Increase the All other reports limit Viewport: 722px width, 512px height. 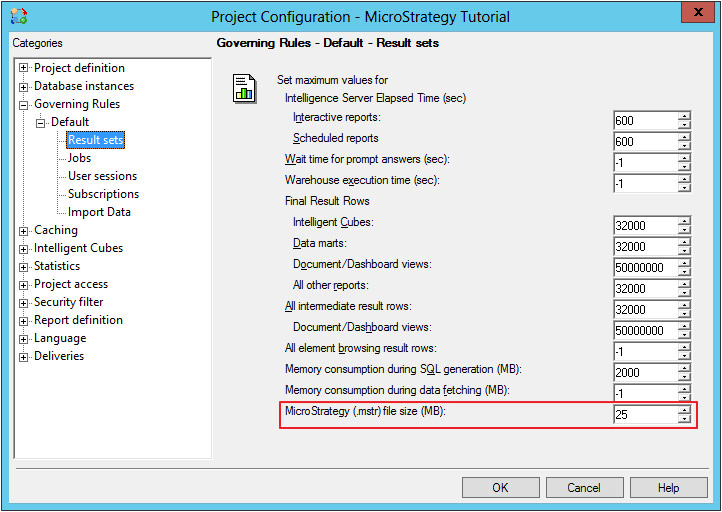click(x=684, y=285)
